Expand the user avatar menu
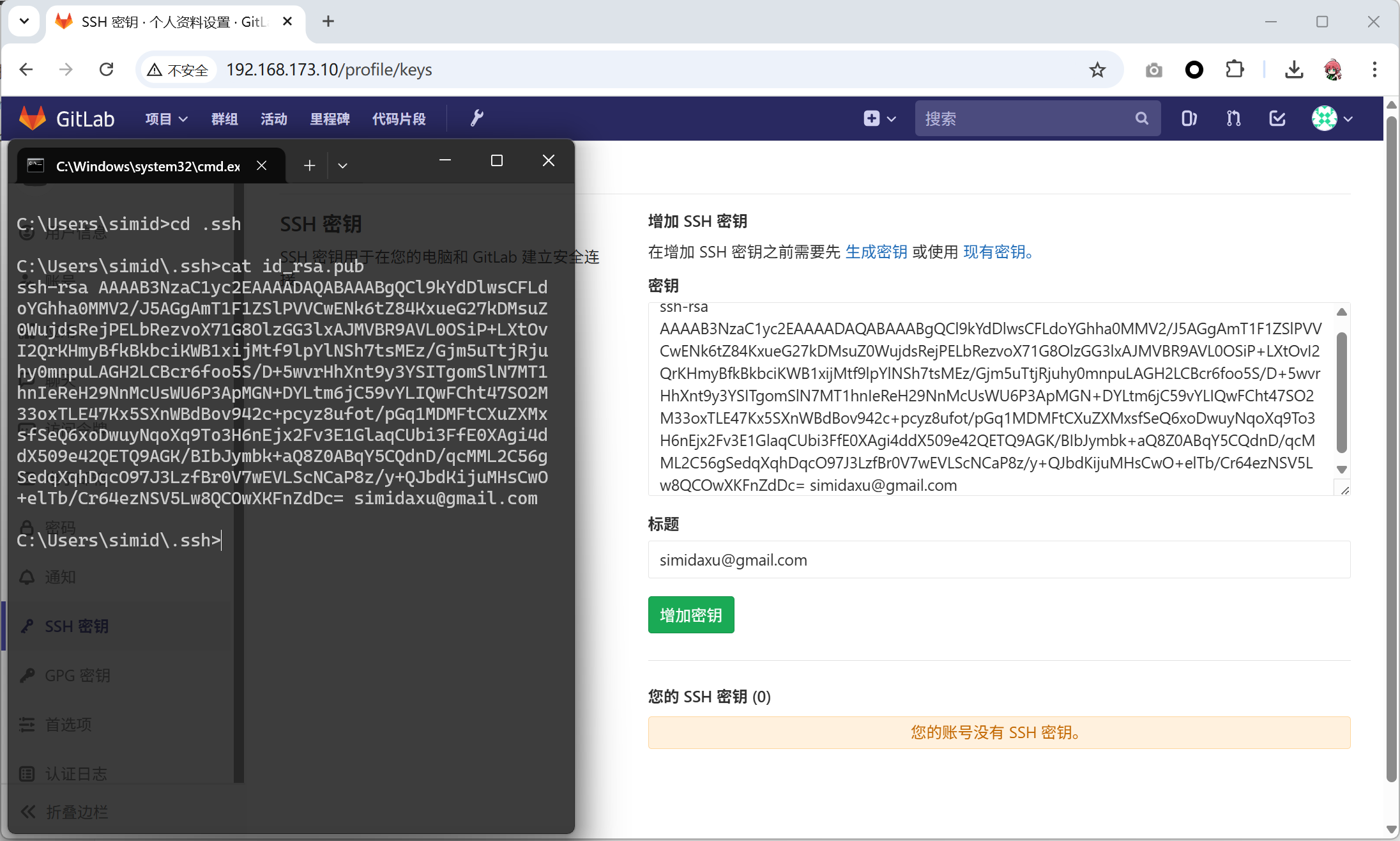Screen dimensions: 1400x841 [1332, 118]
